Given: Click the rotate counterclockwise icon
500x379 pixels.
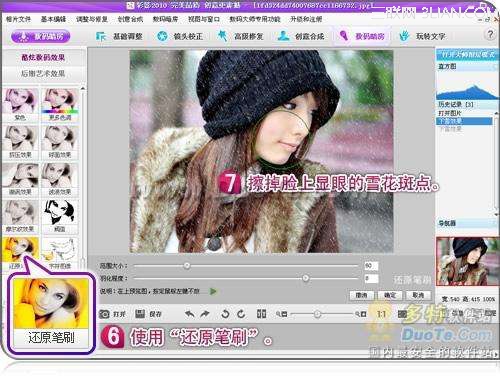Looking at the screenshot, I should 225,314.
